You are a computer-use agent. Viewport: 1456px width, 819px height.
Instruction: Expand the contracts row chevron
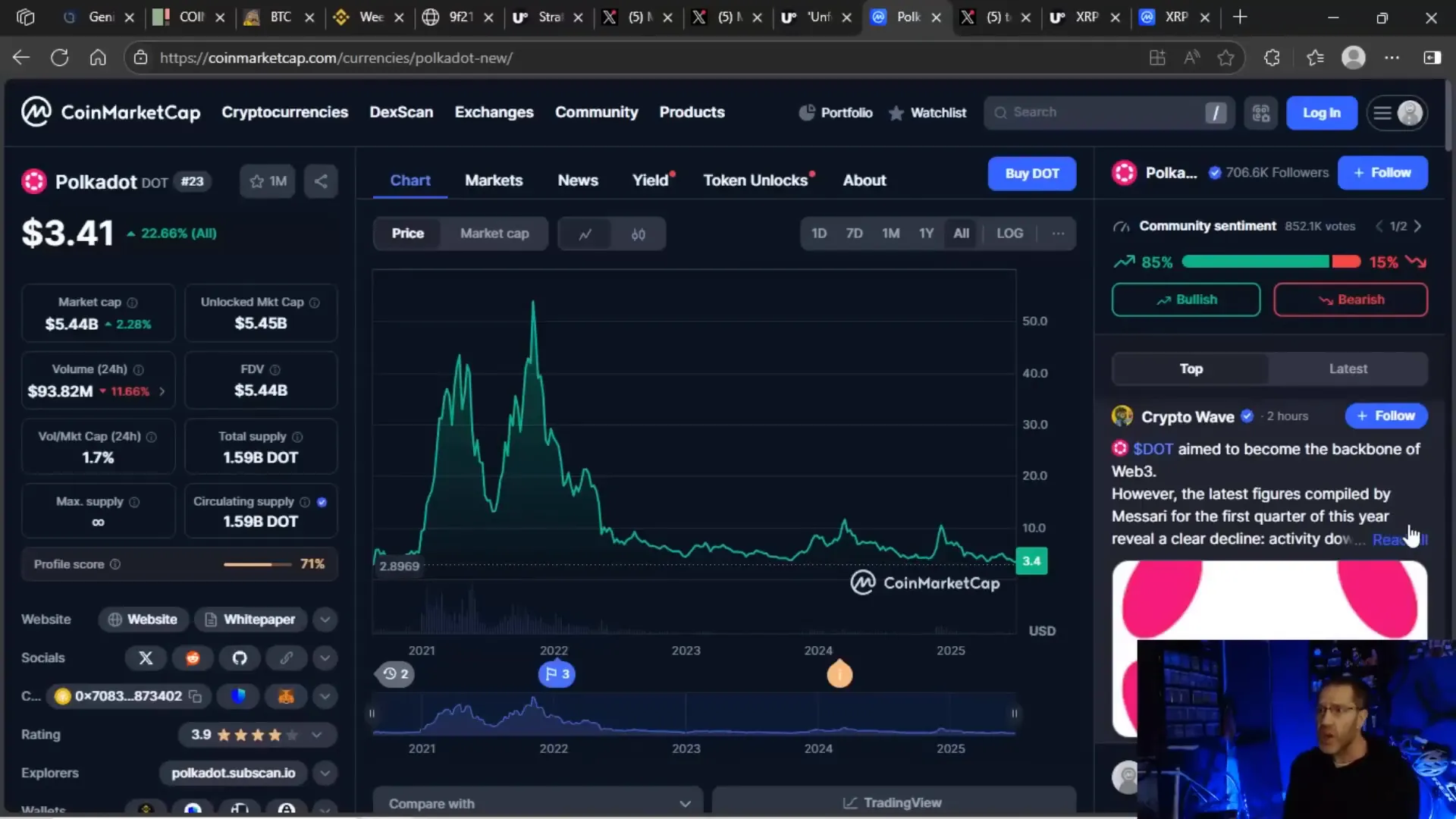(x=325, y=696)
